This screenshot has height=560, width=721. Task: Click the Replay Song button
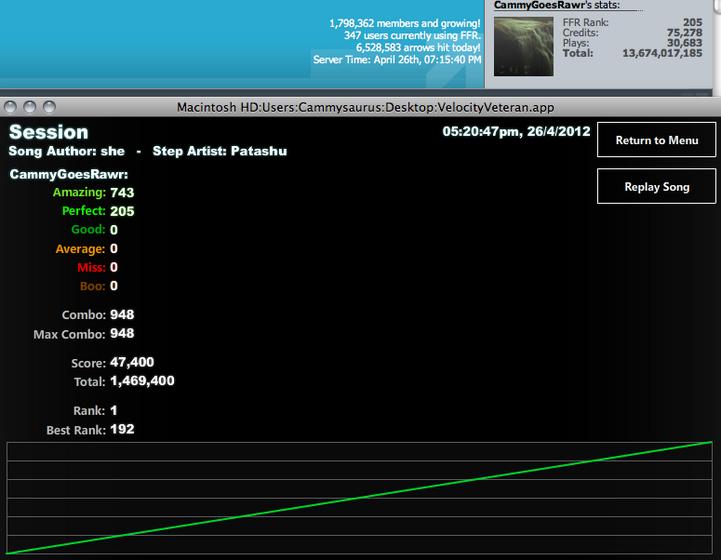(656, 186)
